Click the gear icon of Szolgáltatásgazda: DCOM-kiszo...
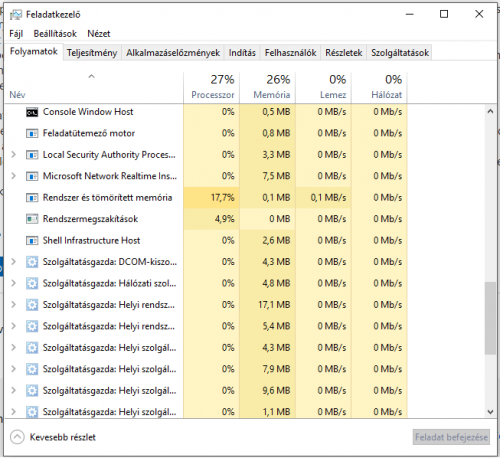The height and width of the screenshot is (458, 500). (32, 262)
